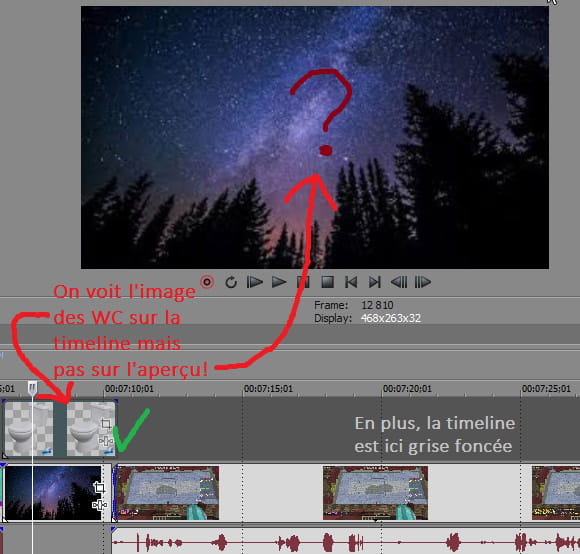Click the red Record button
Image resolution: width=580 pixels, height=554 pixels.
tap(207, 282)
